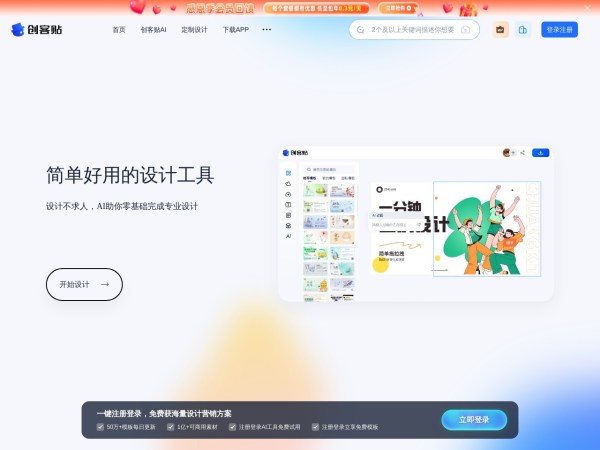Expand the more menu (three dots)
The height and width of the screenshot is (450, 600).
[266, 30]
